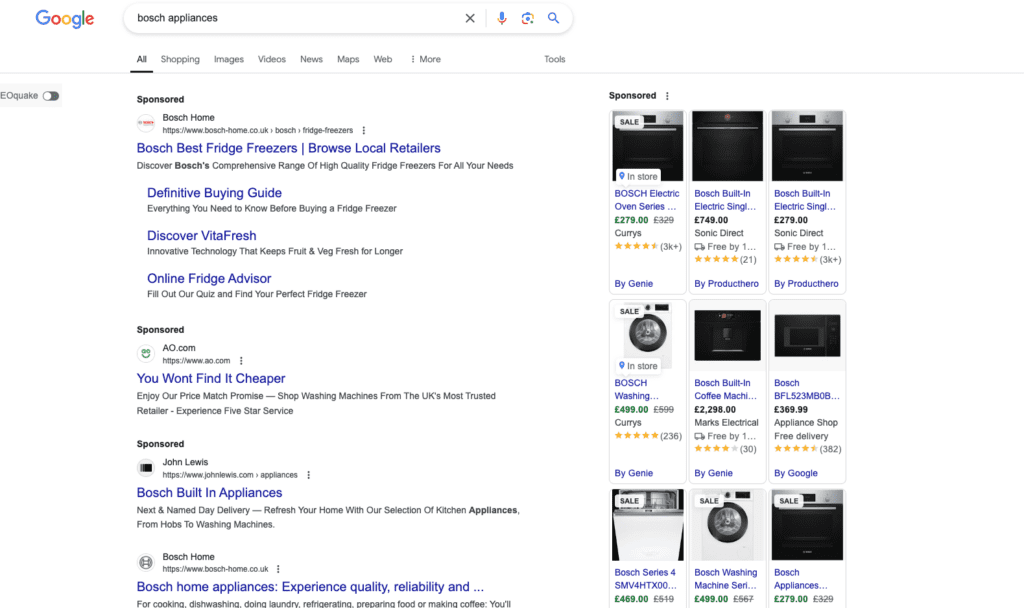Viewport: 1024px width, 608px height.
Task: Click Bosch Washing Machine Seri… title at £499.00 £567
Action: [x=726, y=579]
